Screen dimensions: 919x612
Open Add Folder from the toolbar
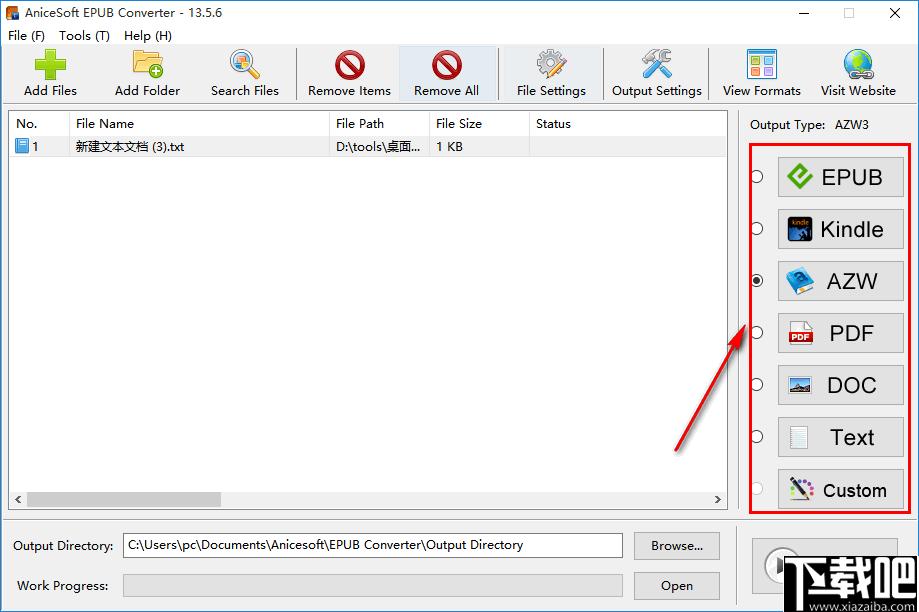point(147,74)
